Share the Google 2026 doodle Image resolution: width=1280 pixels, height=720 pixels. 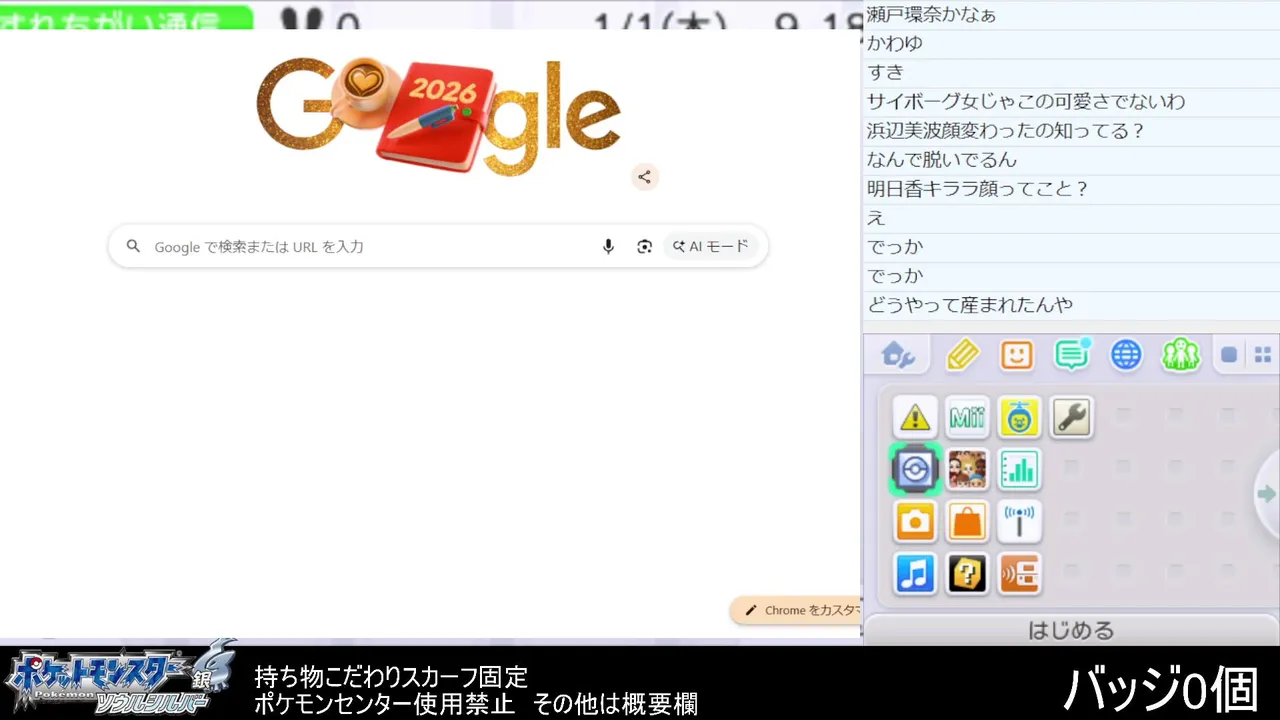645,177
